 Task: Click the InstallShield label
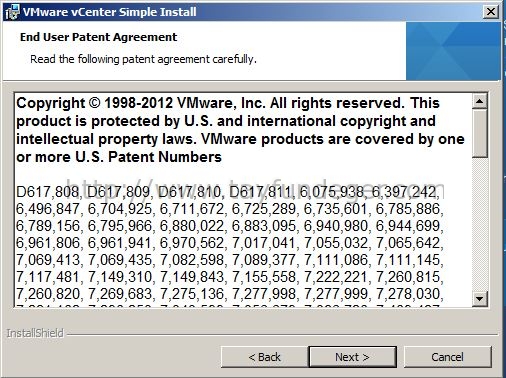coord(35,333)
